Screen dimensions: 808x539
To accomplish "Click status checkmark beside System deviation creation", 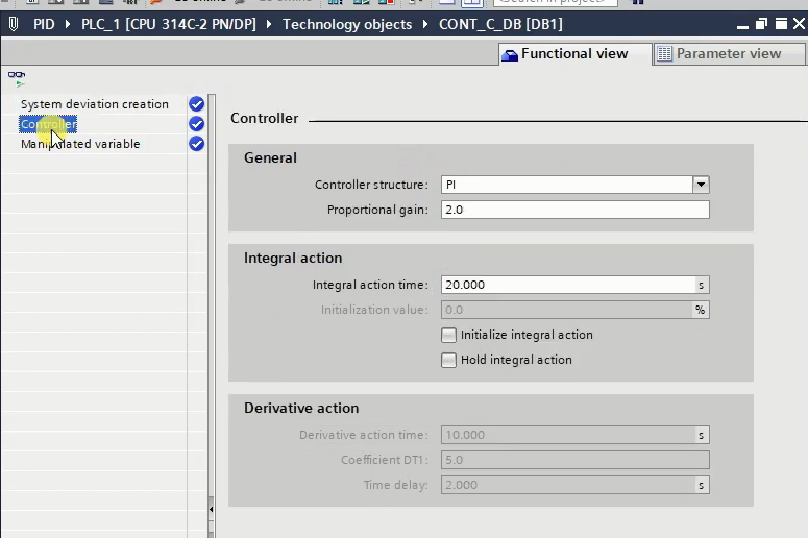I will coord(196,104).
